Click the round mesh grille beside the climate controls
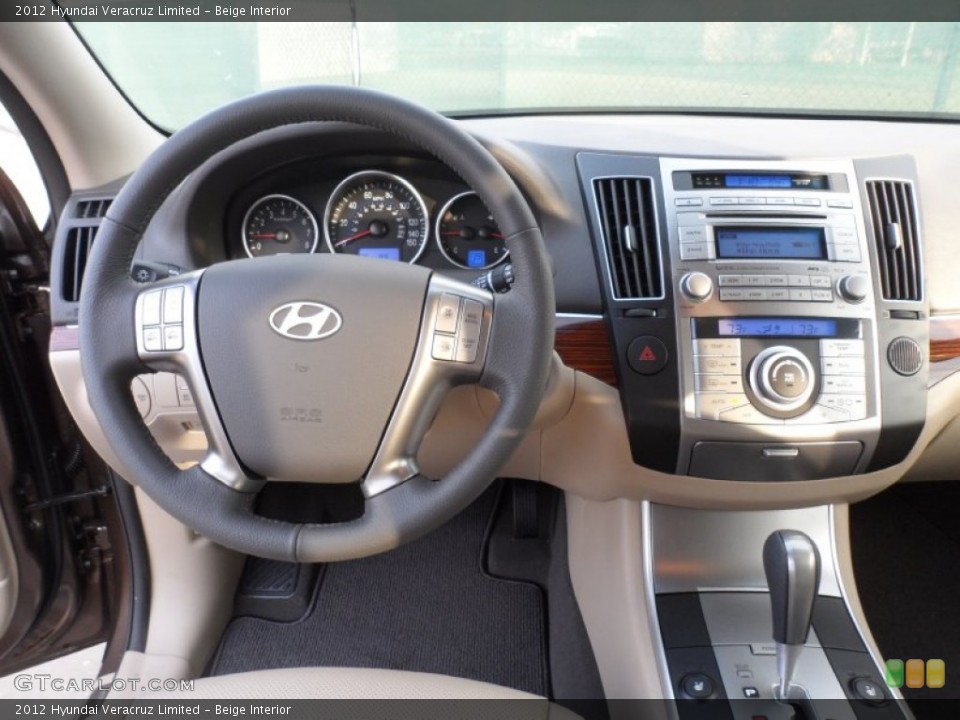 point(905,356)
